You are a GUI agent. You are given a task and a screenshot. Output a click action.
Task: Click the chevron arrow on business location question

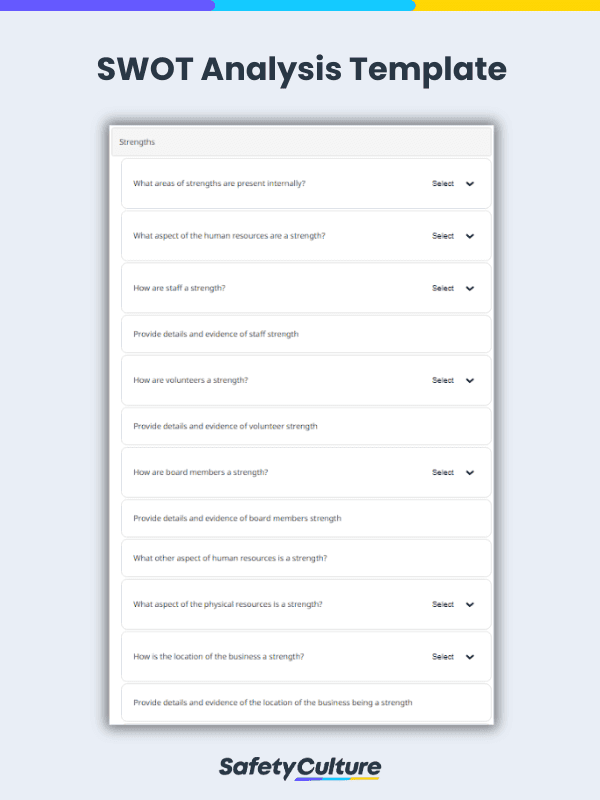[x=468, y=656]
